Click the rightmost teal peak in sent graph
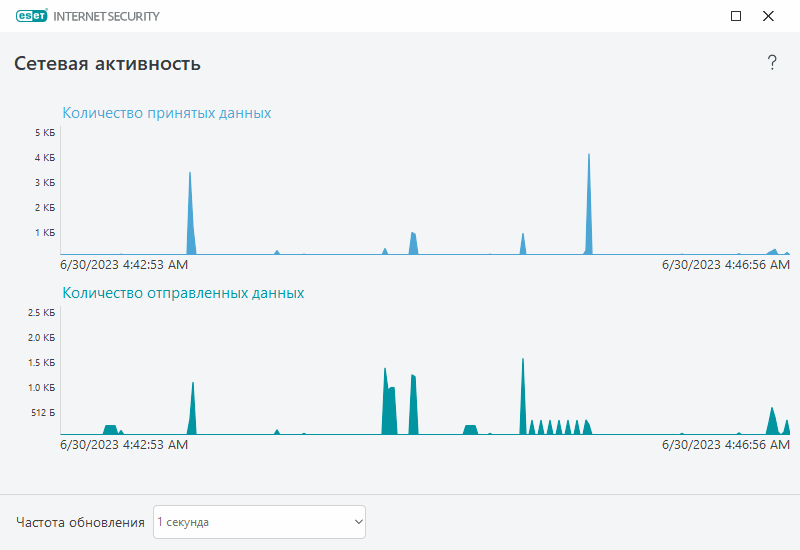Screen dimensions: 800x550 coord(787,428)
